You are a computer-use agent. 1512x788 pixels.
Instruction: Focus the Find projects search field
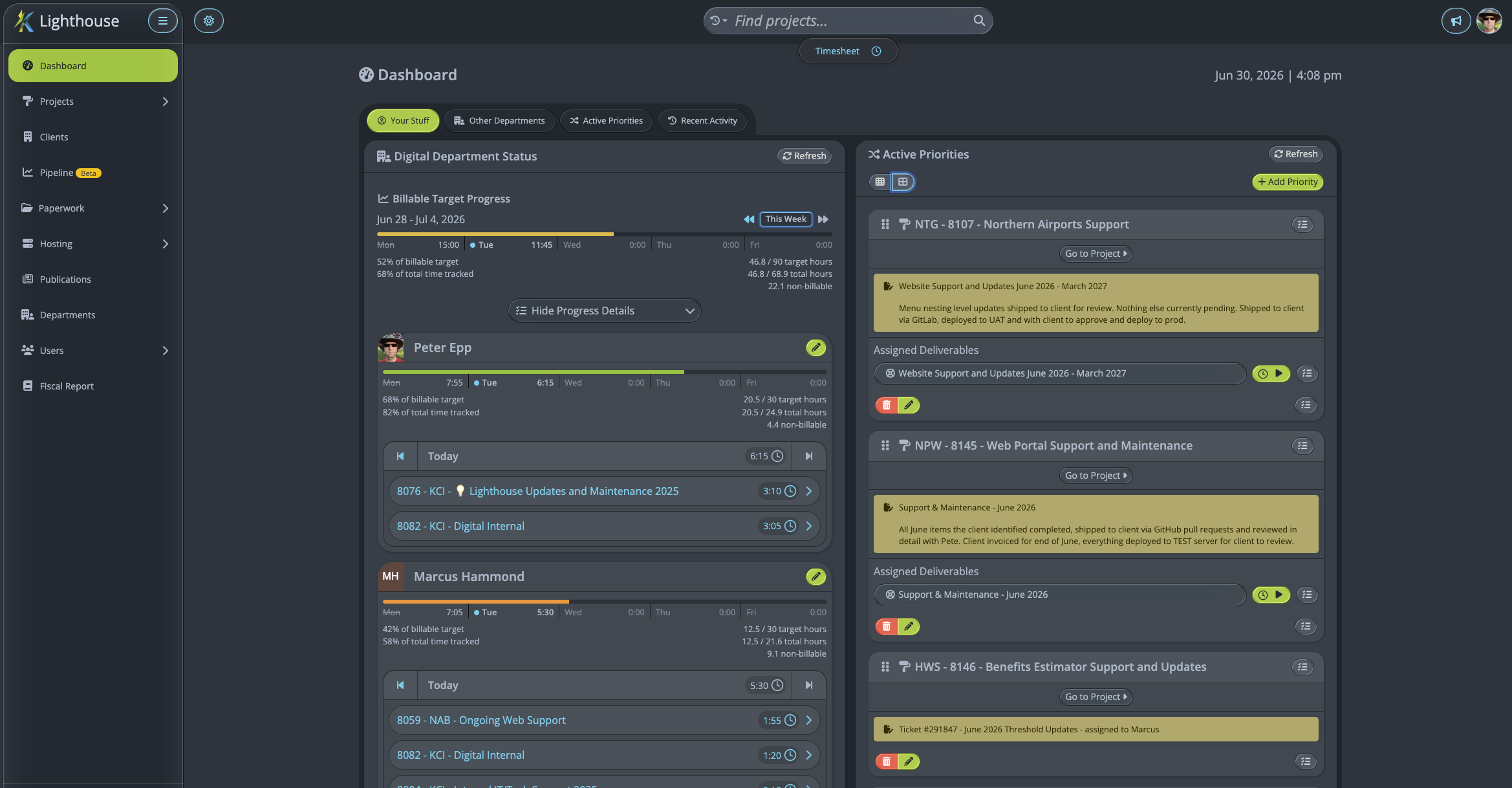pos(847,21)
